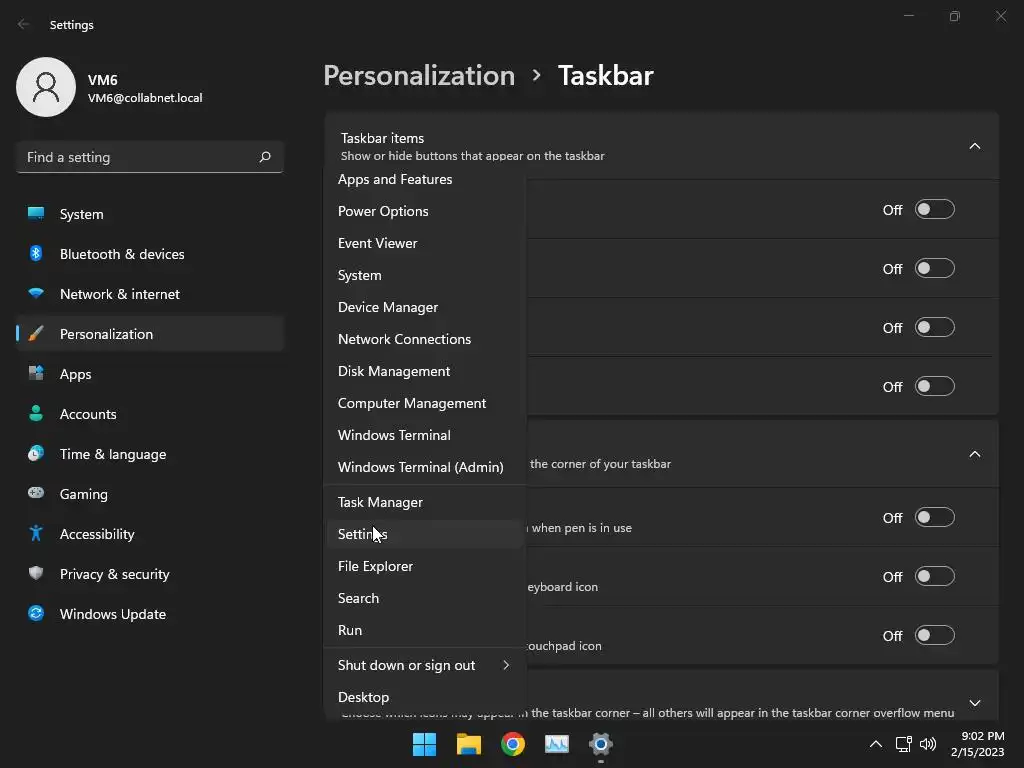Open Time & language settings
This screenshot has height=768, width=1024.
coord(150,454)
